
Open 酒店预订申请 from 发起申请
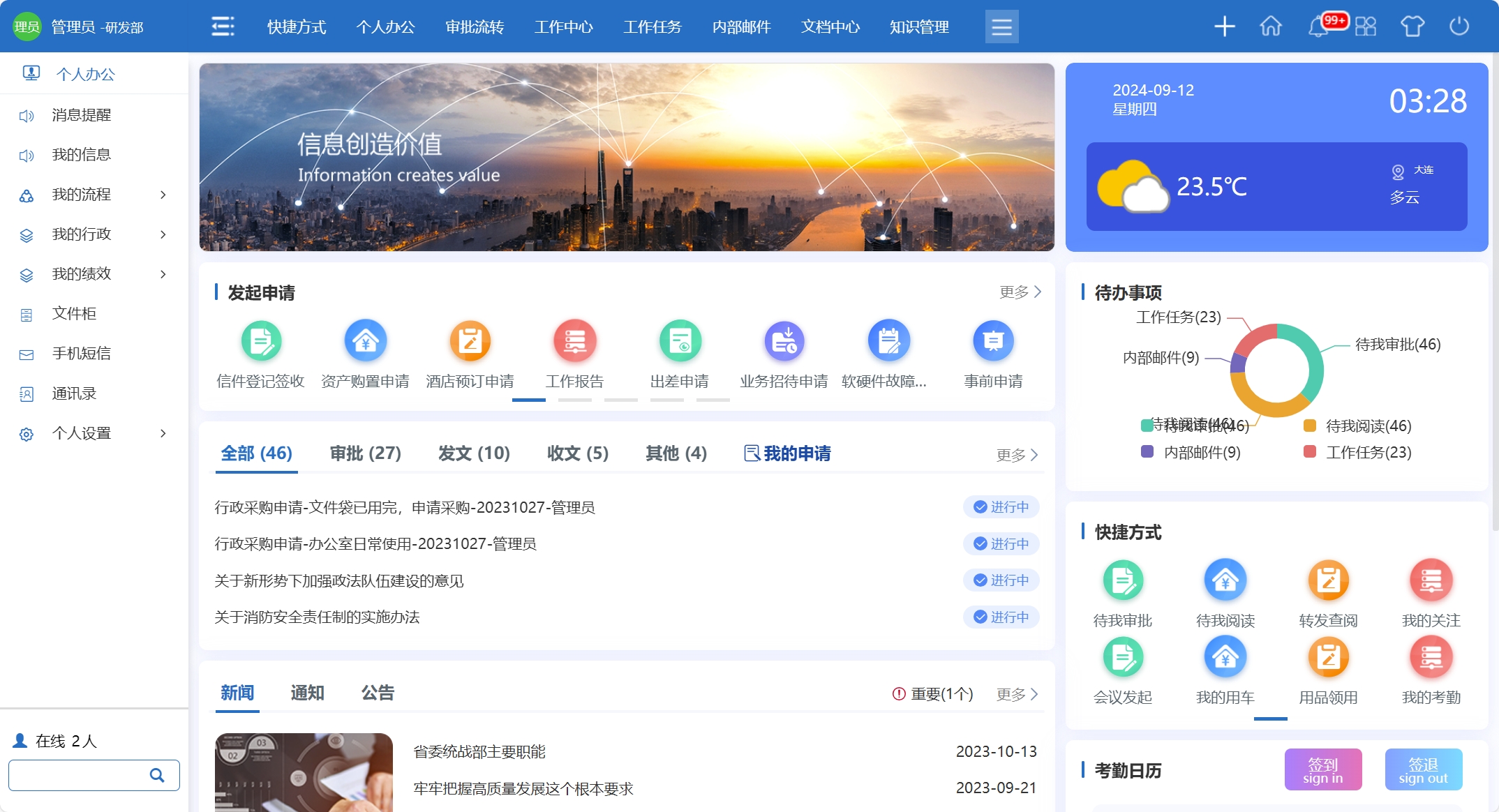pos(470,341)
